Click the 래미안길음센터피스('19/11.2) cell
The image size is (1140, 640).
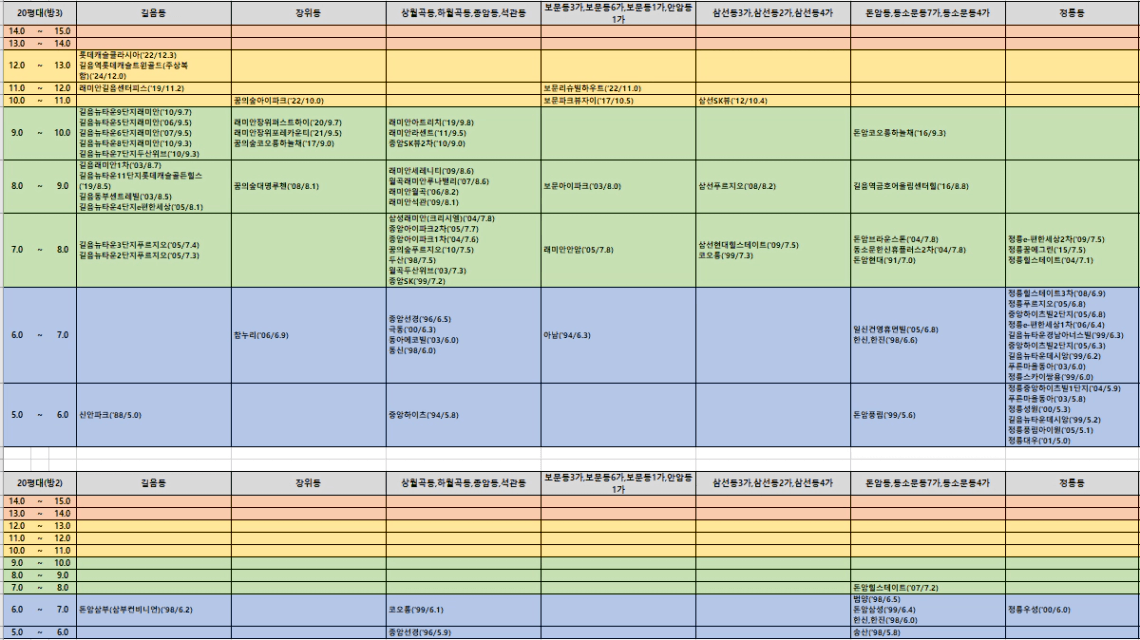(x=154, y=88)
